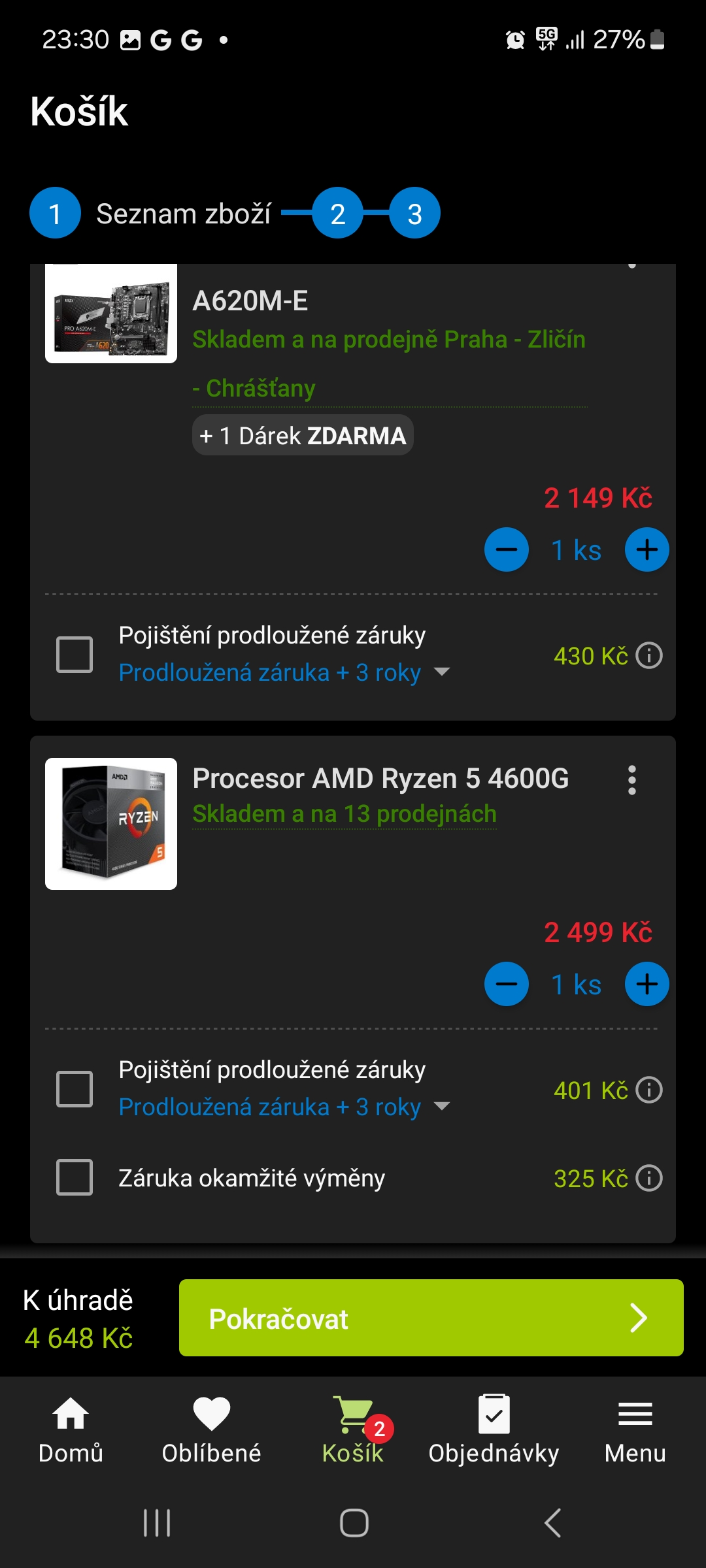
Task: Tick the Záruka okamžité výměny checkbox
Action: [75, 1177]
